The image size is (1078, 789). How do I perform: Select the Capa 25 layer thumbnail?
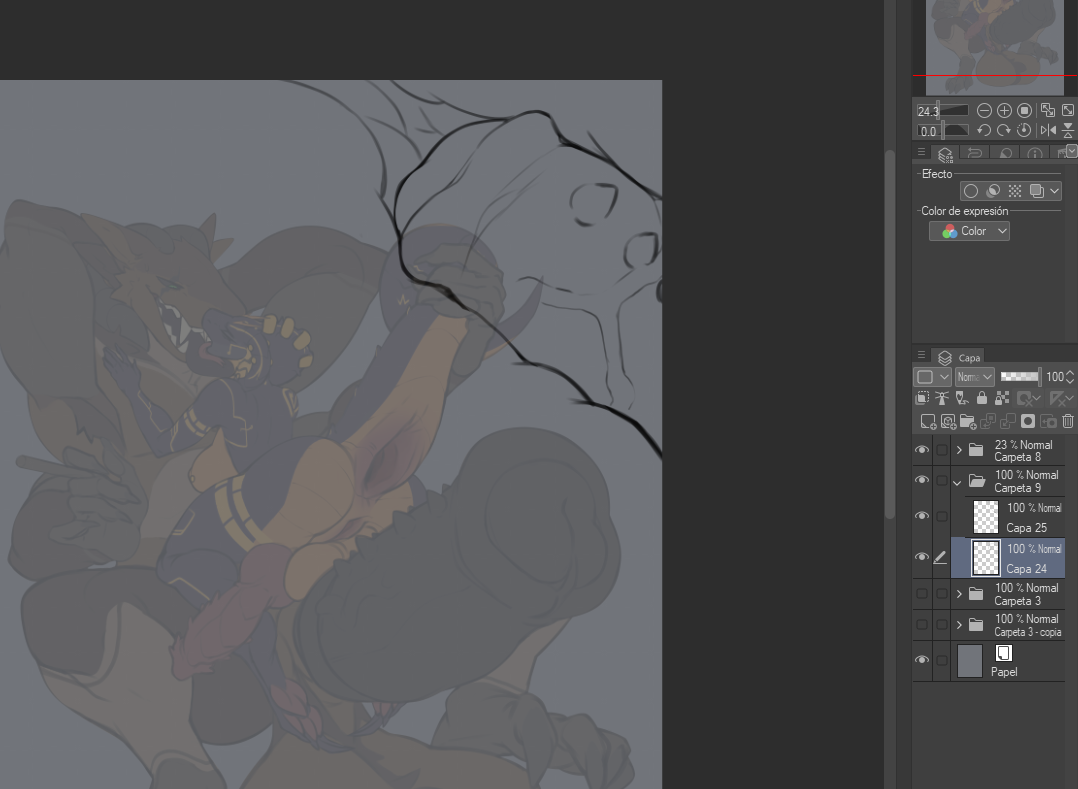point(985,517)
